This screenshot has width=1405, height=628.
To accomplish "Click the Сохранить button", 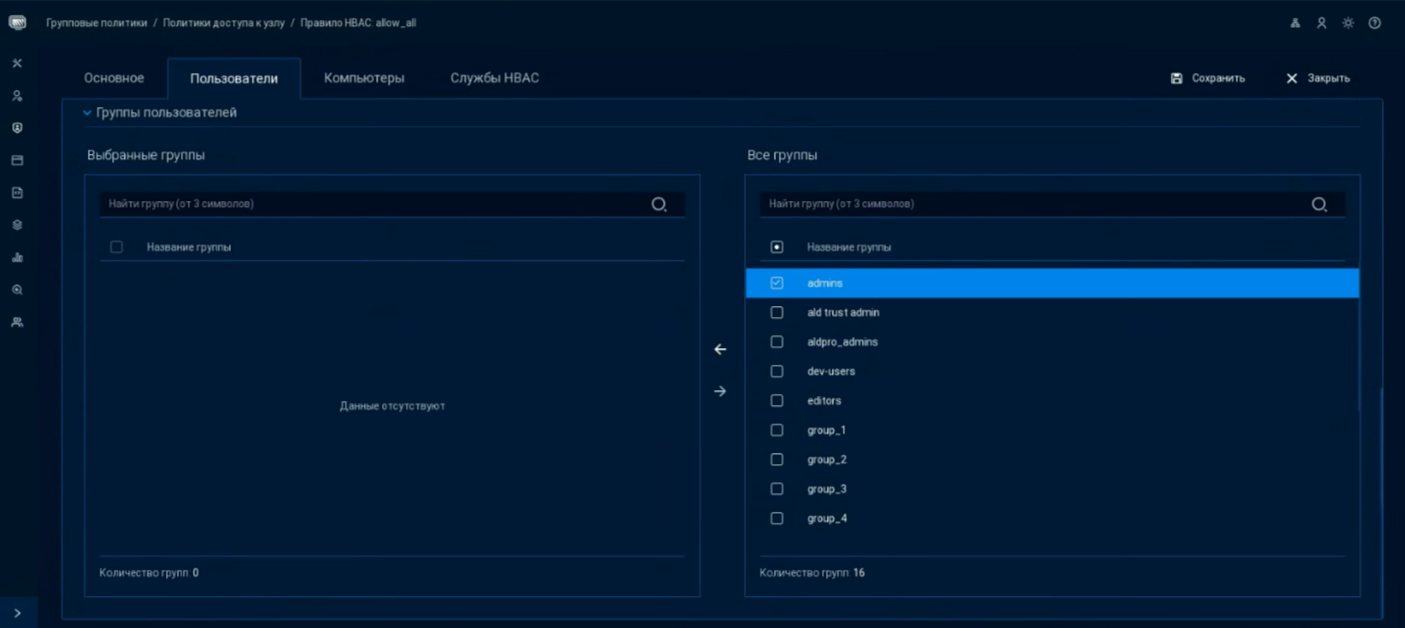I will (x=1208, y=78).
